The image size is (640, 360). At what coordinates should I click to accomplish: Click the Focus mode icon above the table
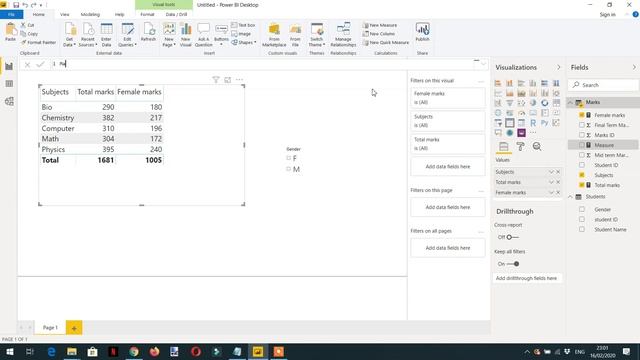pos(227,80)
